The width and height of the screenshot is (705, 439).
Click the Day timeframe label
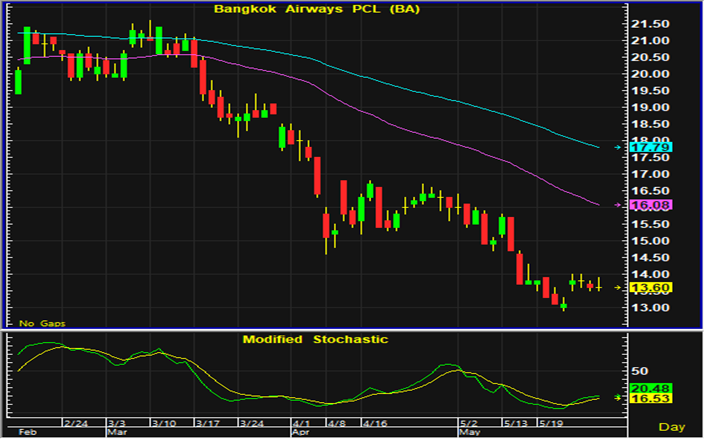point(672,427)
